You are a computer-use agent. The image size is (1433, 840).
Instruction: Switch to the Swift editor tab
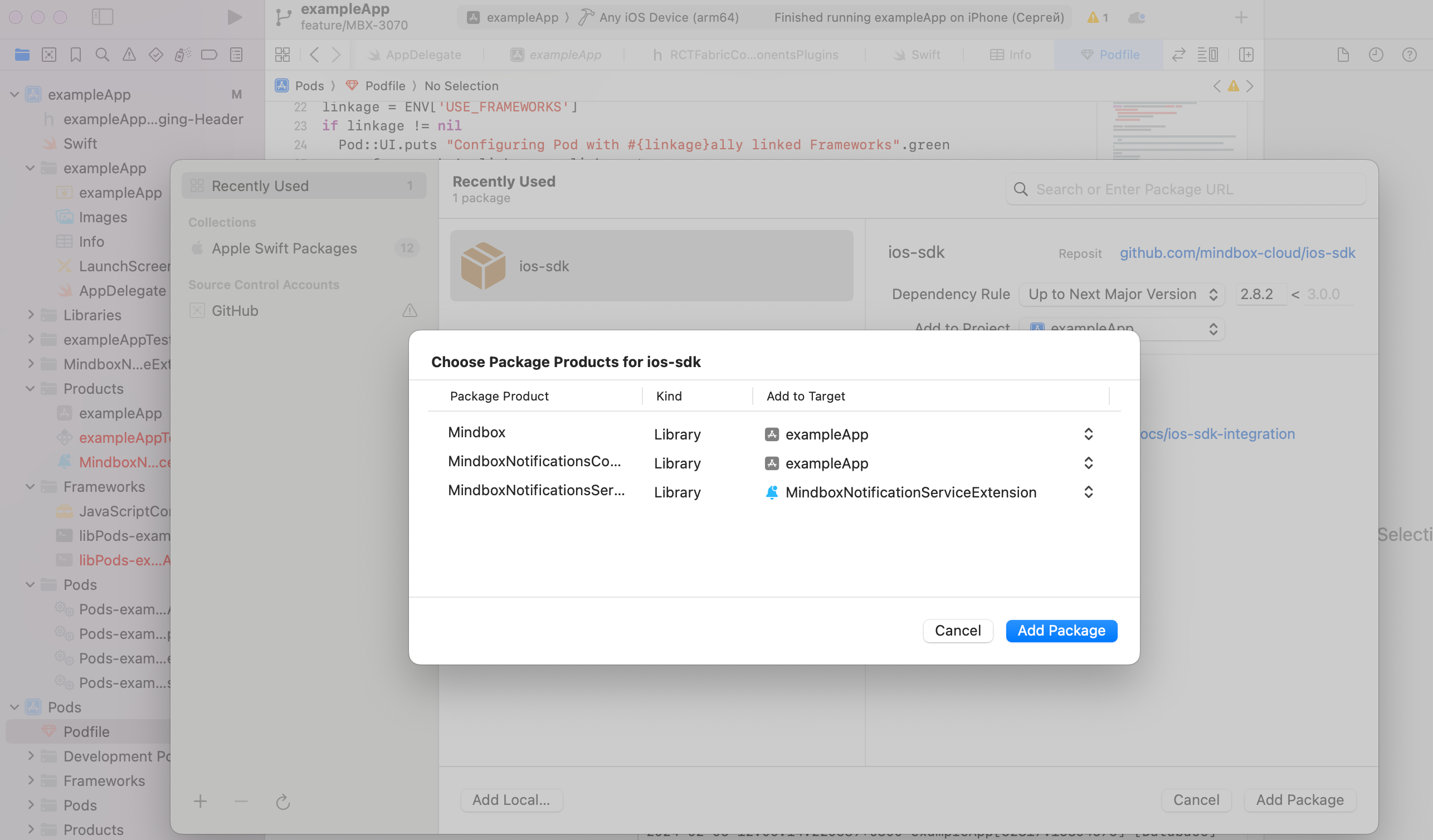(x=916, y=55)
